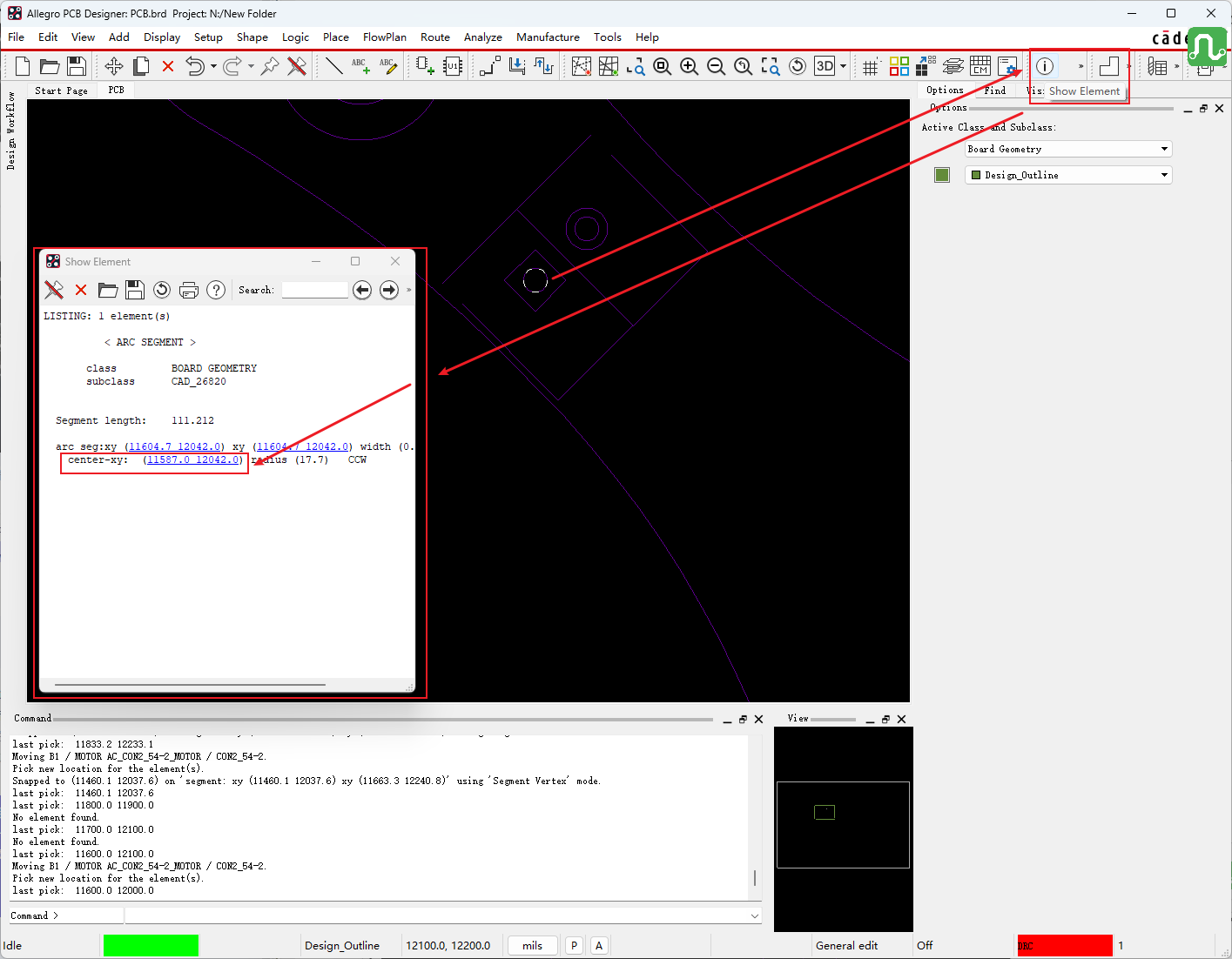Select the Shape Add tool icon
Viewport: 1232px width, 959px height.
(1109, 66)
